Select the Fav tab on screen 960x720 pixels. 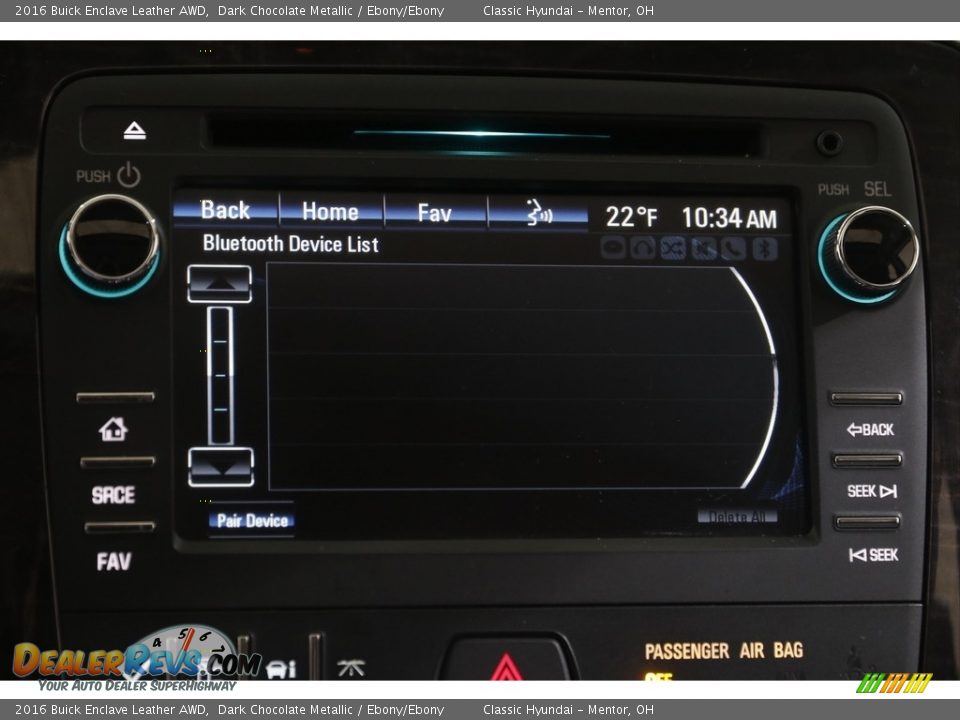[x=435, y=212]
